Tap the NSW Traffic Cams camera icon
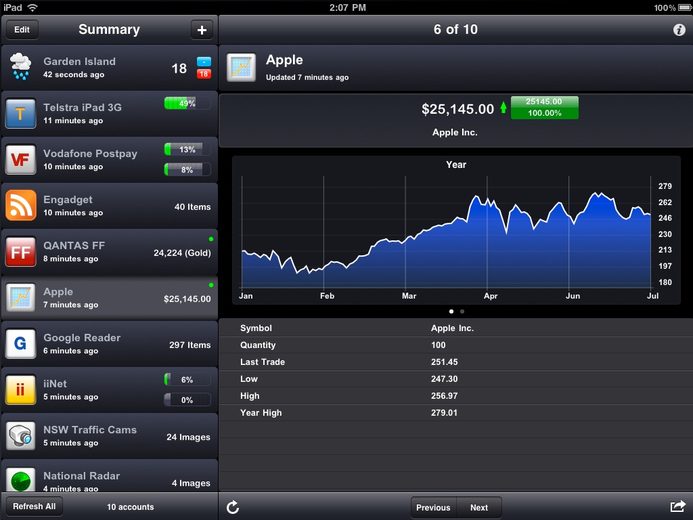 20,436
